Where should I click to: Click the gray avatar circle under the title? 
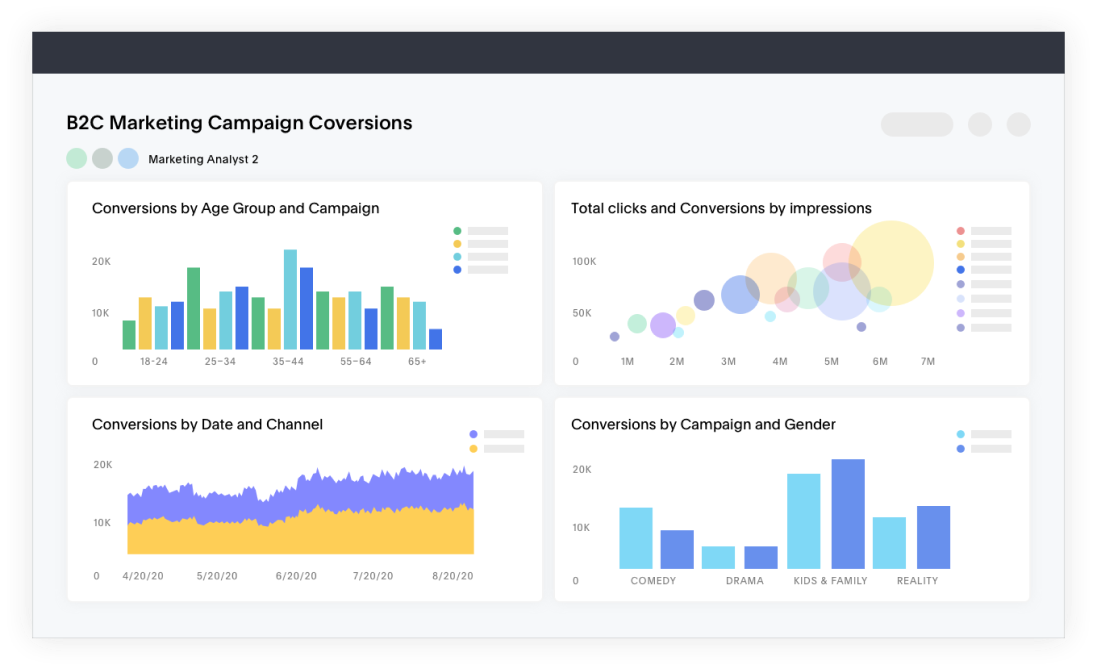(x=102, y=158)
